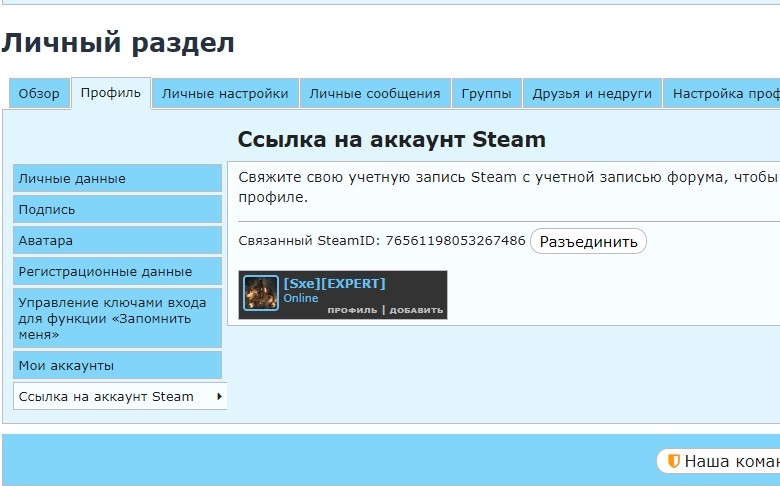This screenshot has width=780, height=486.
Task: Click the arrow beside Ссылка на аккаунт Steam
Action: [219, 396]
